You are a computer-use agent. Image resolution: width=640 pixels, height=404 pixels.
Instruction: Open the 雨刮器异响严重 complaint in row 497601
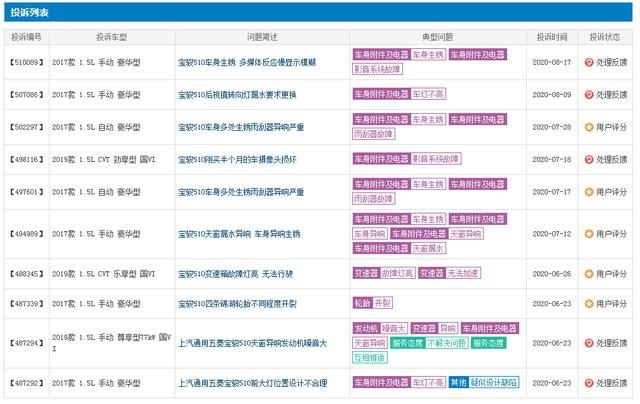241,192
